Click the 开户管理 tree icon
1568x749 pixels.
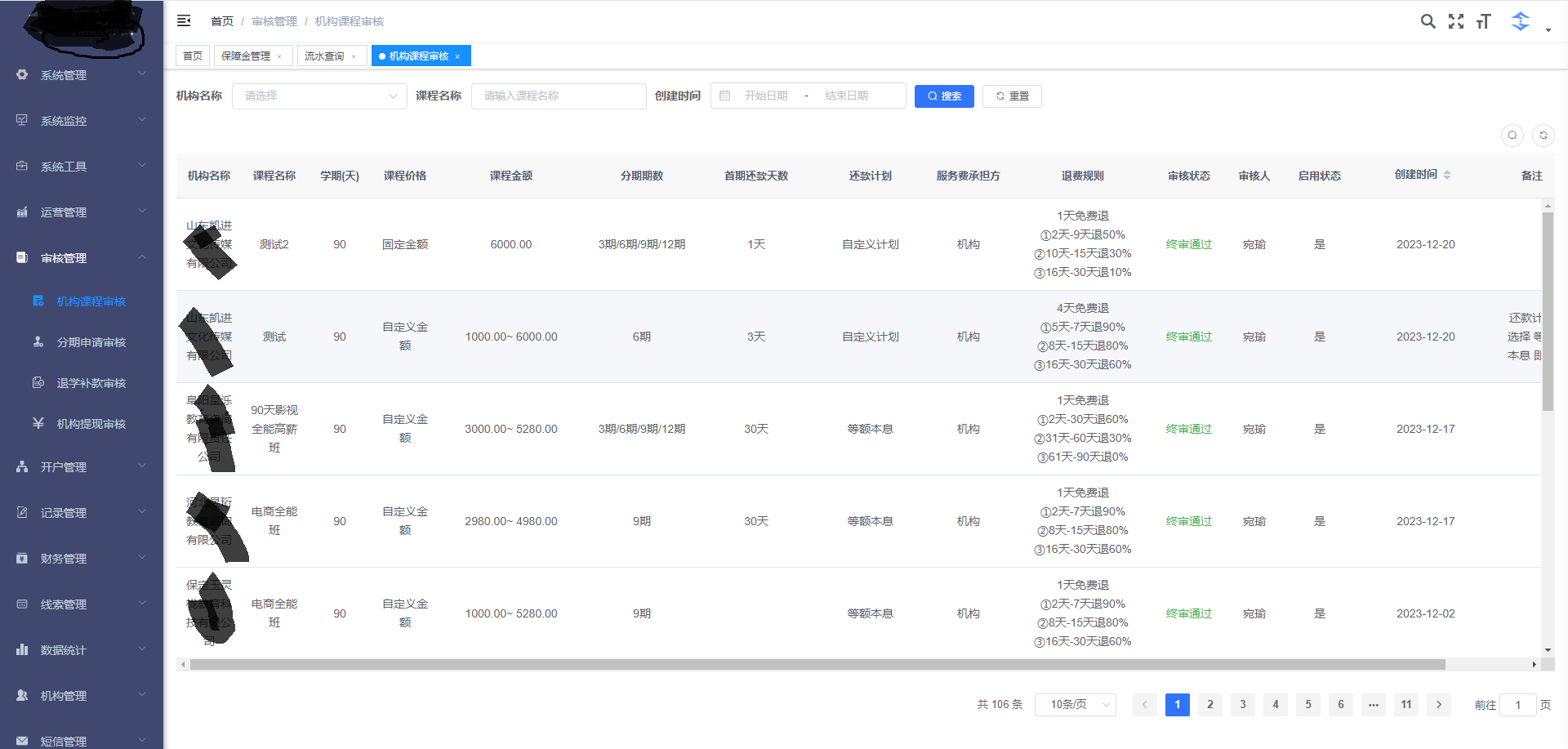point(22,466)
